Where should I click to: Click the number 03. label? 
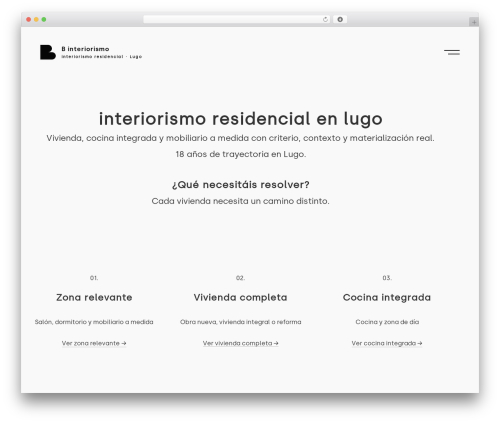[x=387, y=278]
